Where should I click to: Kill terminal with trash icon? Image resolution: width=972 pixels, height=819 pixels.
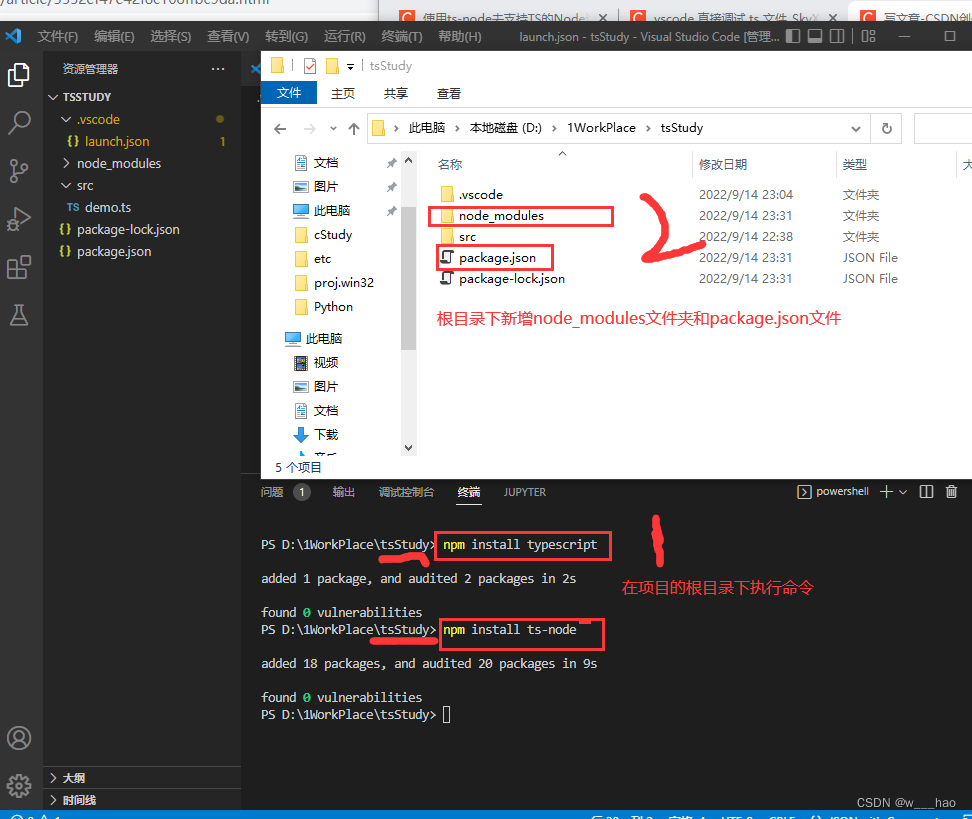[x=952, y=492]
